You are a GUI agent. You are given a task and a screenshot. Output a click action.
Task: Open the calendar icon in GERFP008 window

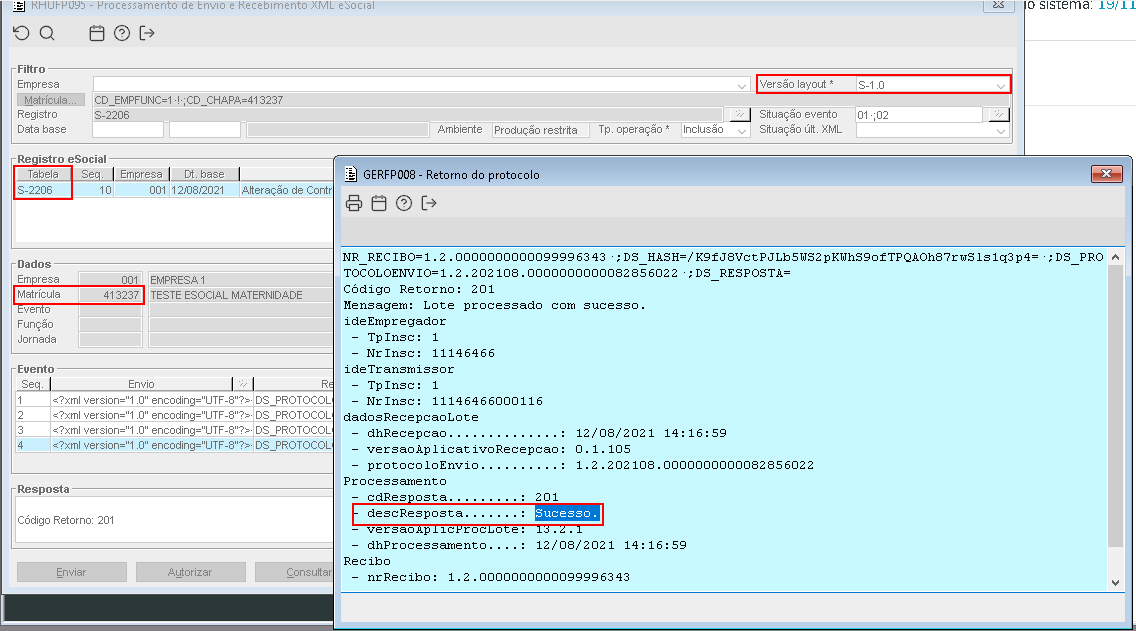pos(379,204)
